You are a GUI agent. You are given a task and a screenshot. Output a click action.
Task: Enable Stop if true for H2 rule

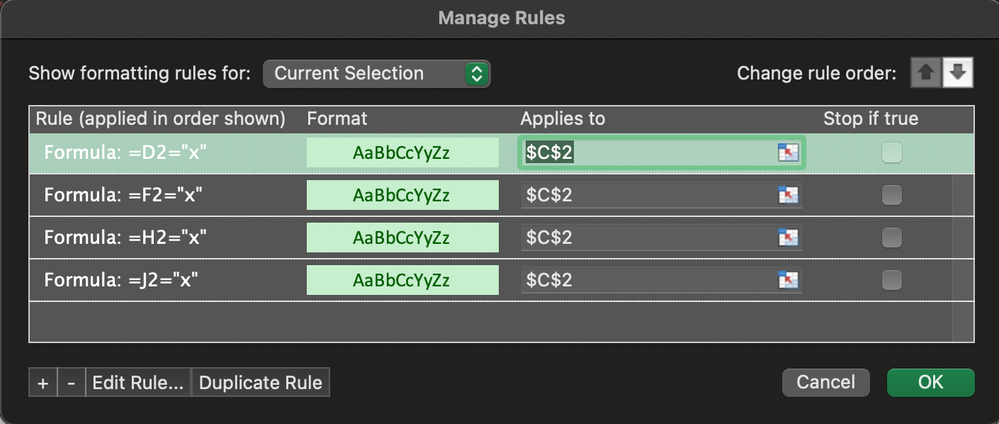point(891,237)
